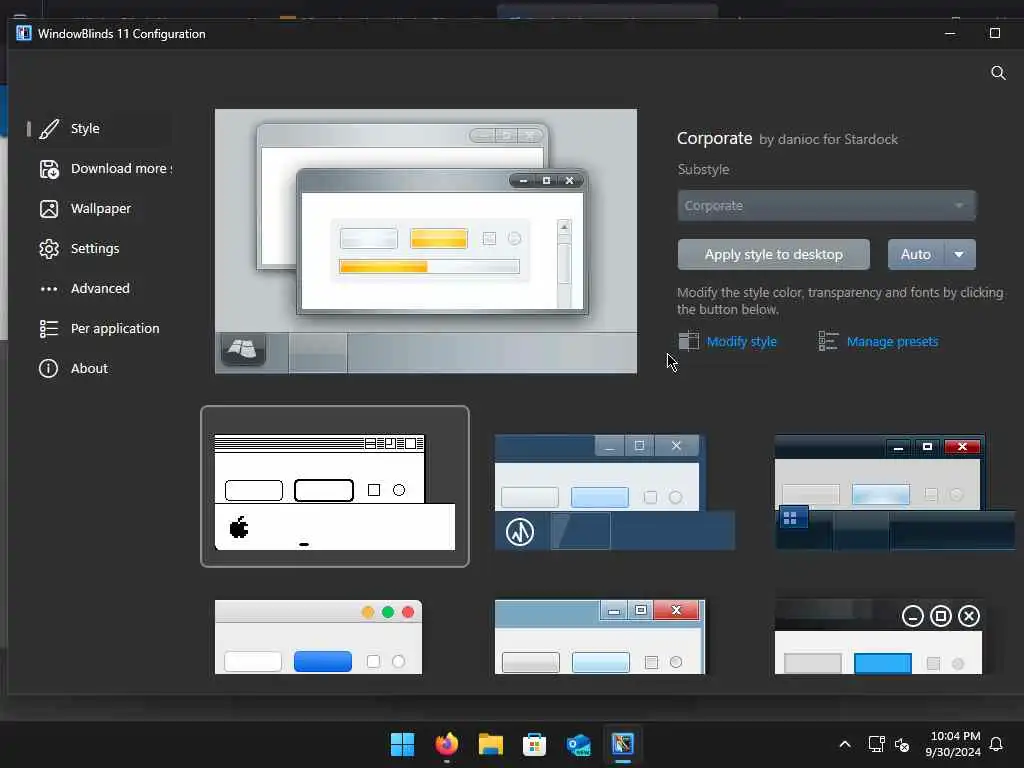Click the Wallpaper picture icon
This screenshot has width=1024, height=768.
49,209
